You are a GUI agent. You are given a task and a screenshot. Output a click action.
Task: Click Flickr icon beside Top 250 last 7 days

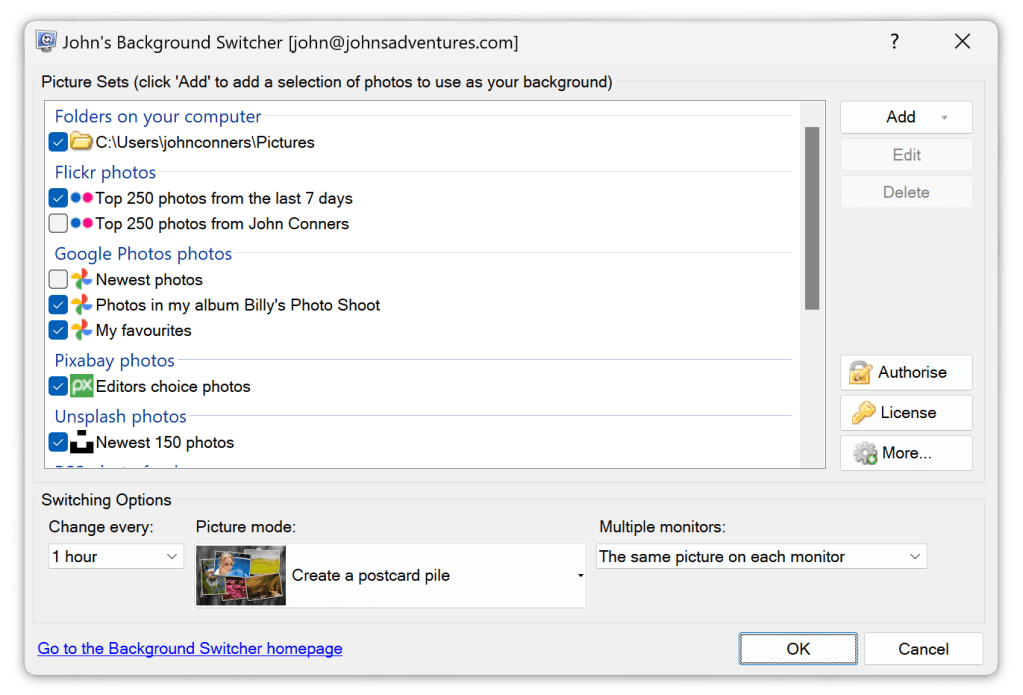pyautogui.click(x=82, y=197)
